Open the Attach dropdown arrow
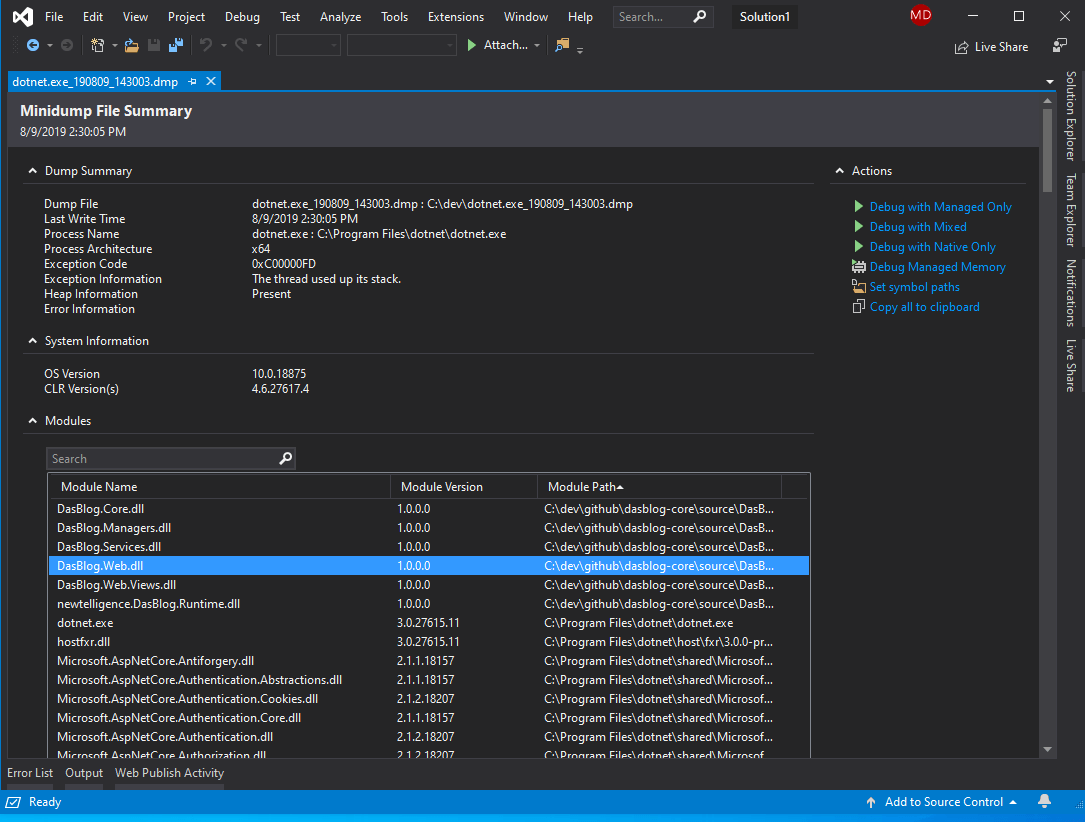The width and height of the screenshot is (1085, 822). (537, 46)
